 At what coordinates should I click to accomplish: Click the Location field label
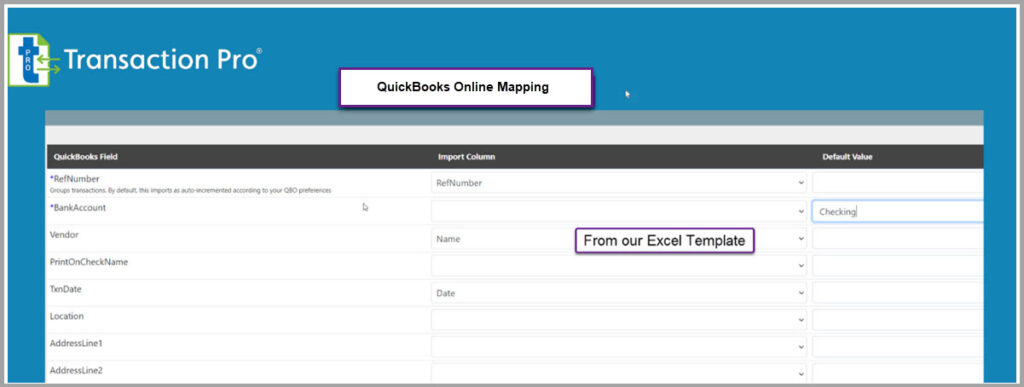pyautogui.click(x=67, y=316)
